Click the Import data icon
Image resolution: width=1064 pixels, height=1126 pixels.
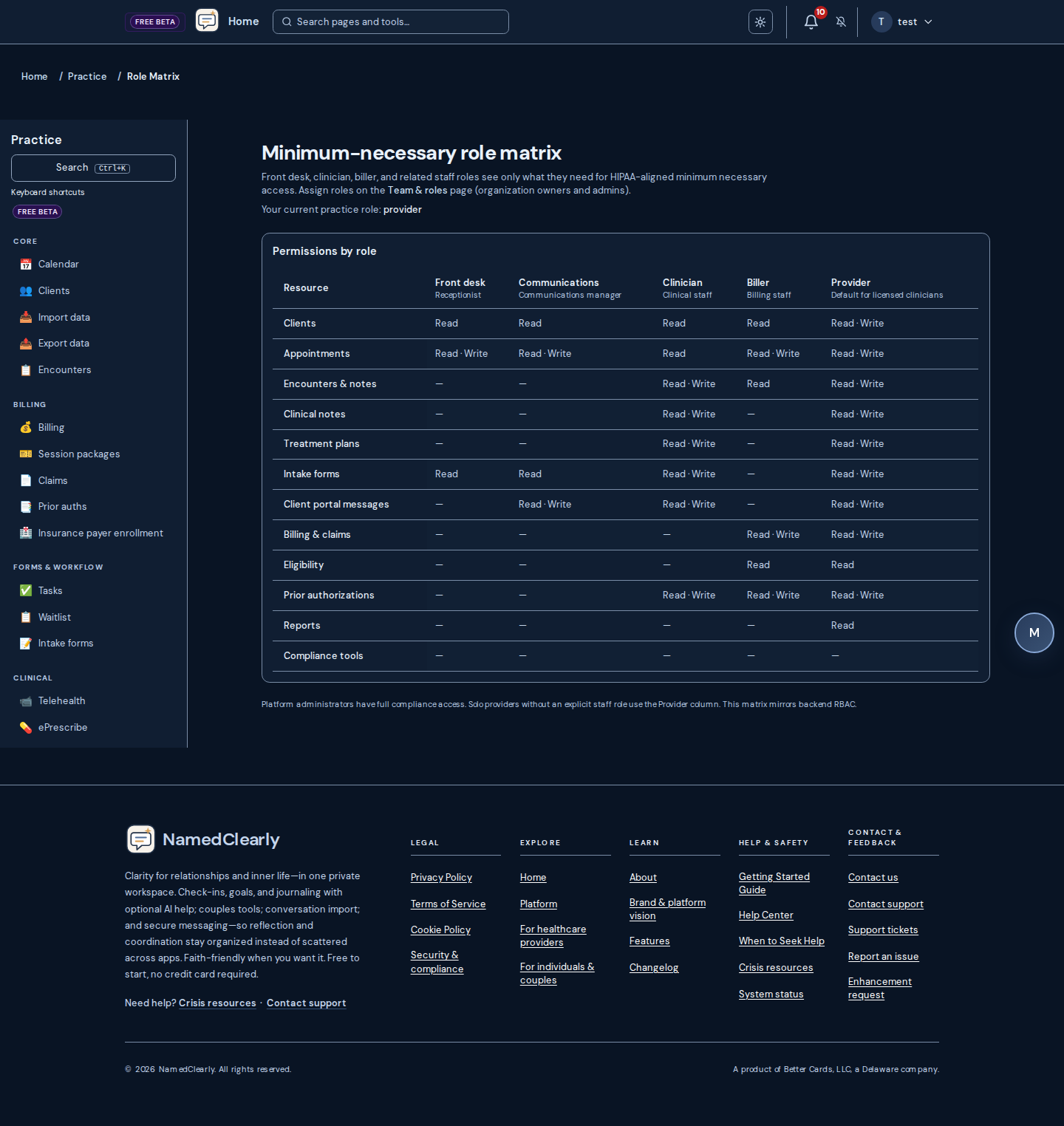coord(26,318)
